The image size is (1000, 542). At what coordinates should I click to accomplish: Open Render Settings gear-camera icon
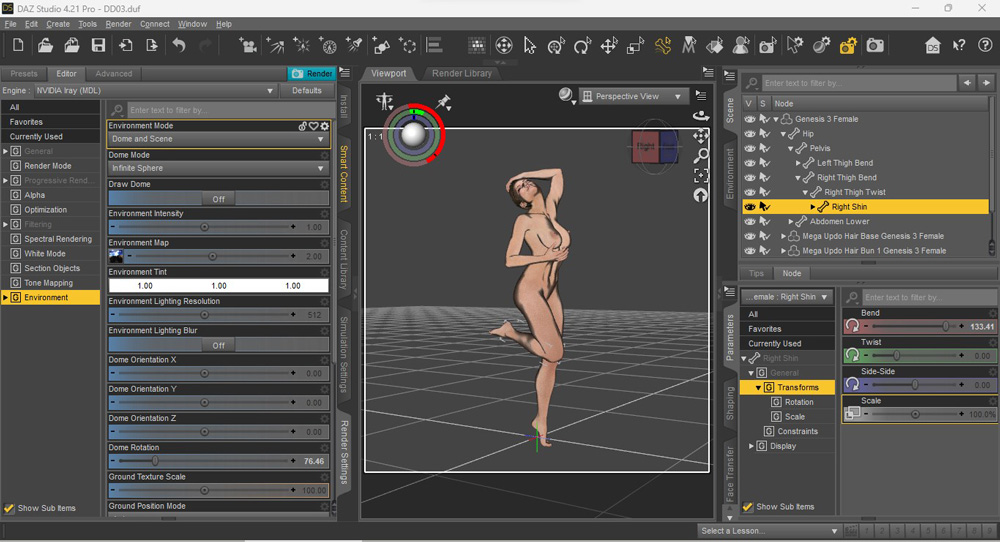tap(848, 45)
